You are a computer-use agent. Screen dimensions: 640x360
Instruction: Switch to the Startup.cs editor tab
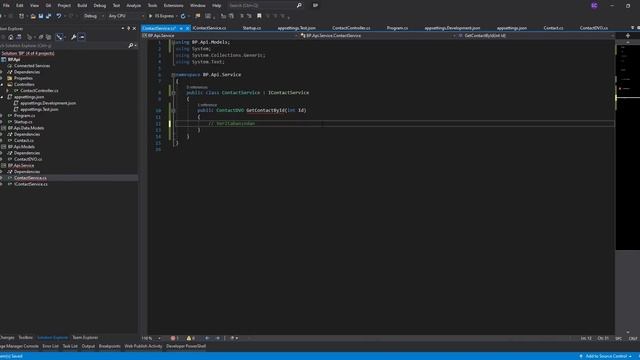click(x=251, y=28)
